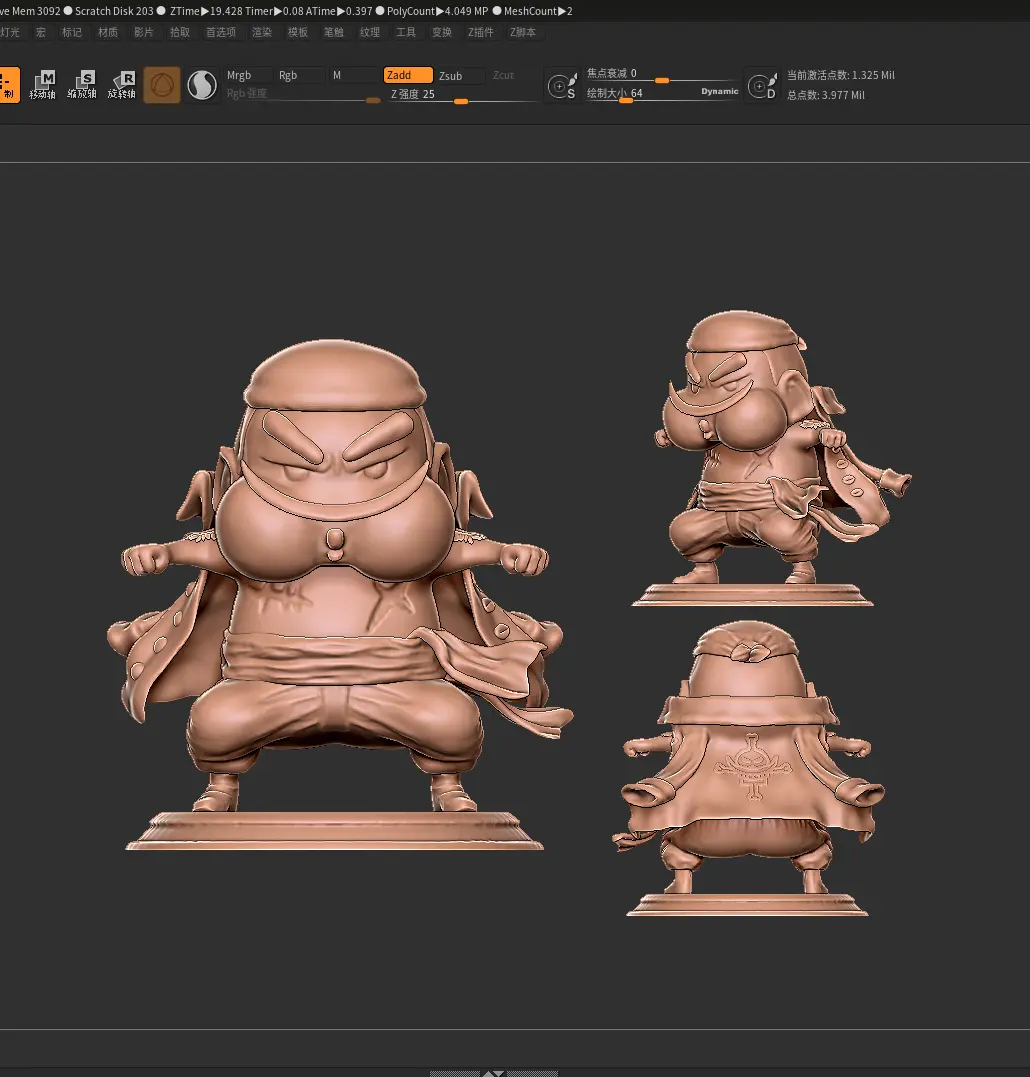Open the Z脚本 (ZScript) menu
Image resolution: width=1030 pixels, height=1077 pixels.
click(523, 32)
